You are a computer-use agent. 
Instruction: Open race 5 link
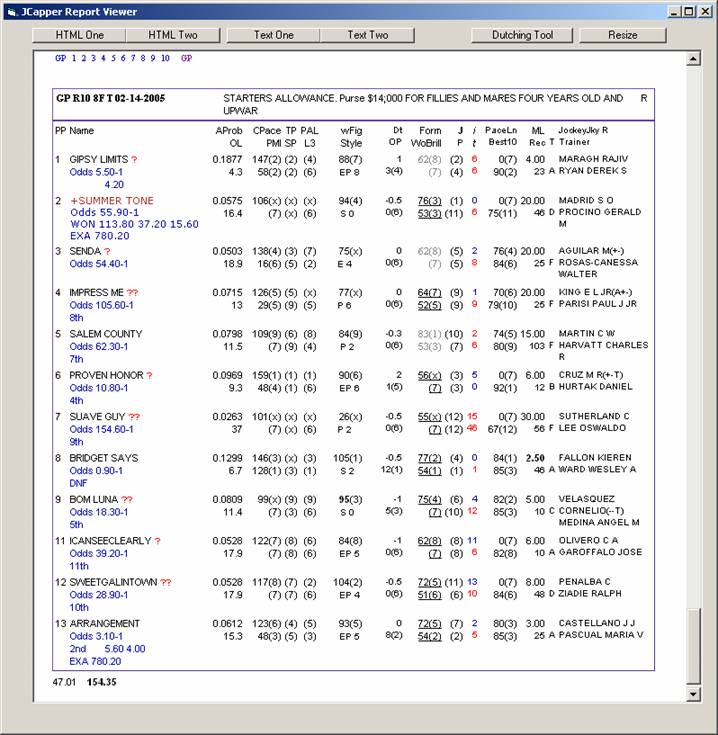113,58
